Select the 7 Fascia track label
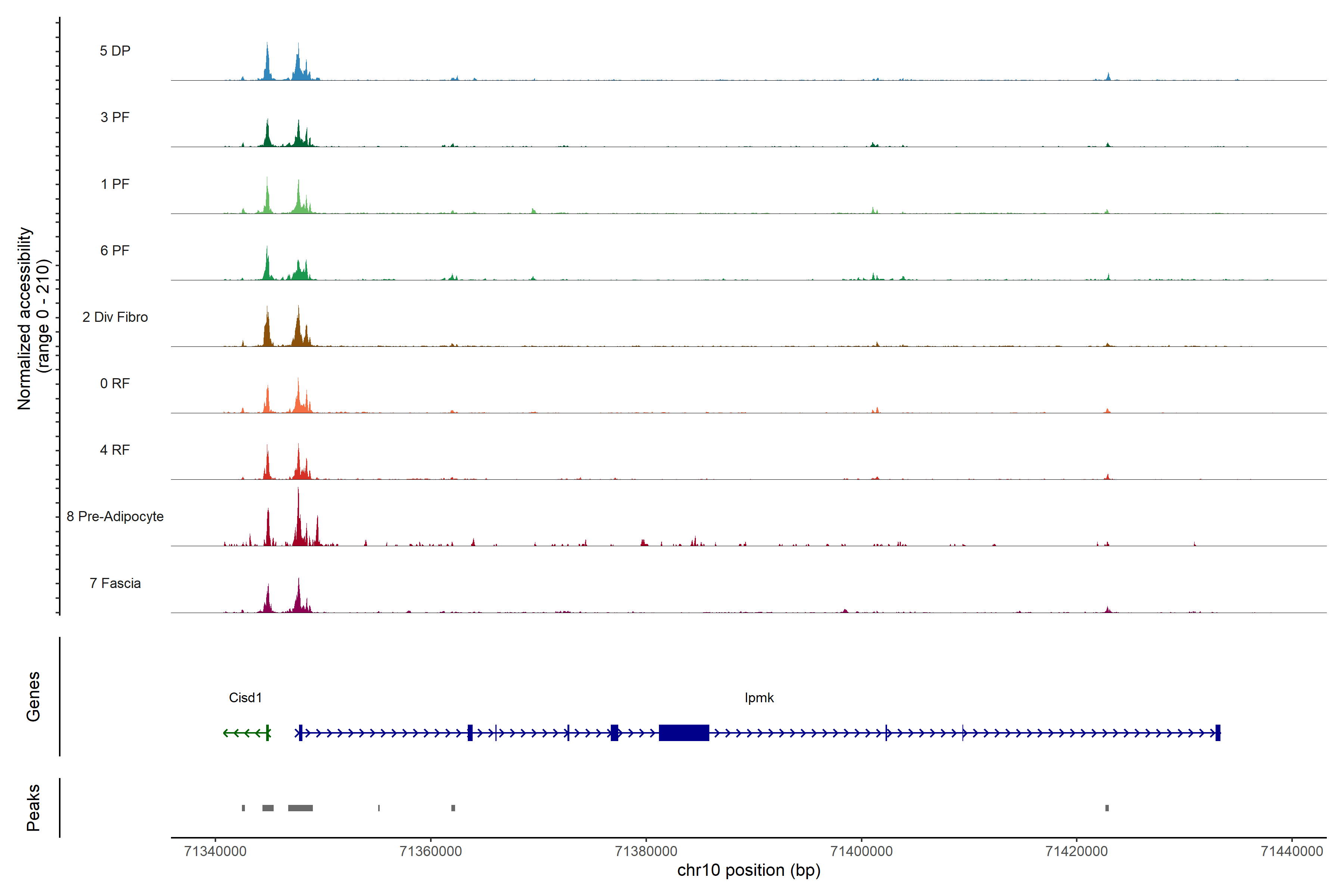The height and width of the screenshot is (896, 1344). [115, 584]
